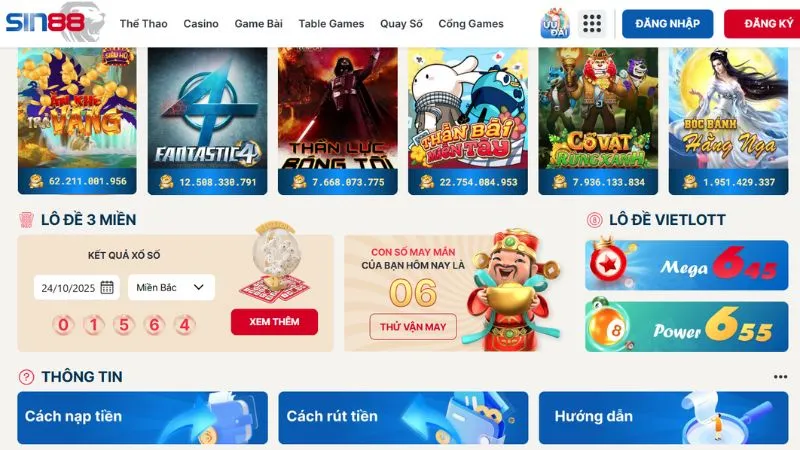This screenshot has width=800, height=450.
Task: Click the Lô Đề Vietlott circular icon
Action: (594, 220)
